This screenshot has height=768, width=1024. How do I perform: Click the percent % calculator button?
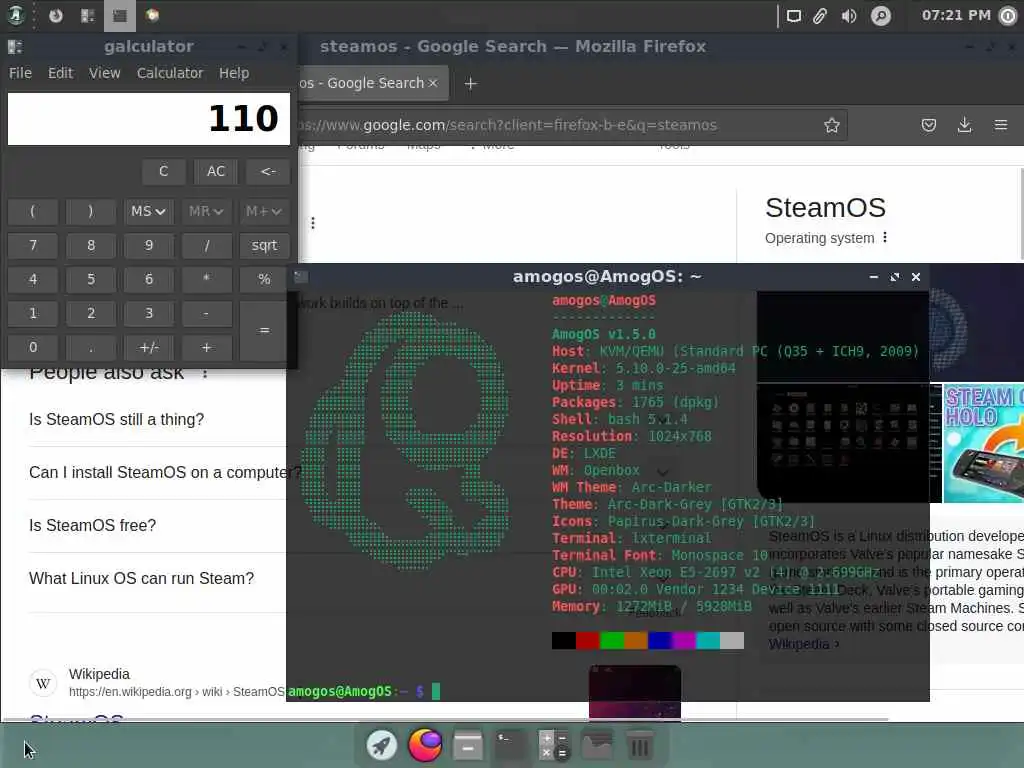pyautogui.click(x=264, y=280)
